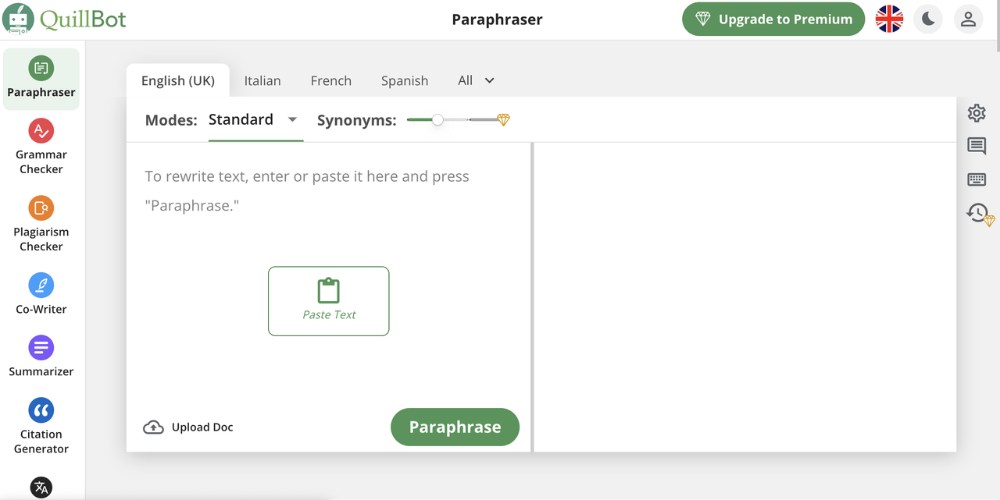Screen dimensions: 1000x500
Task: Click the Synonyms label
Action: (357, 121)
